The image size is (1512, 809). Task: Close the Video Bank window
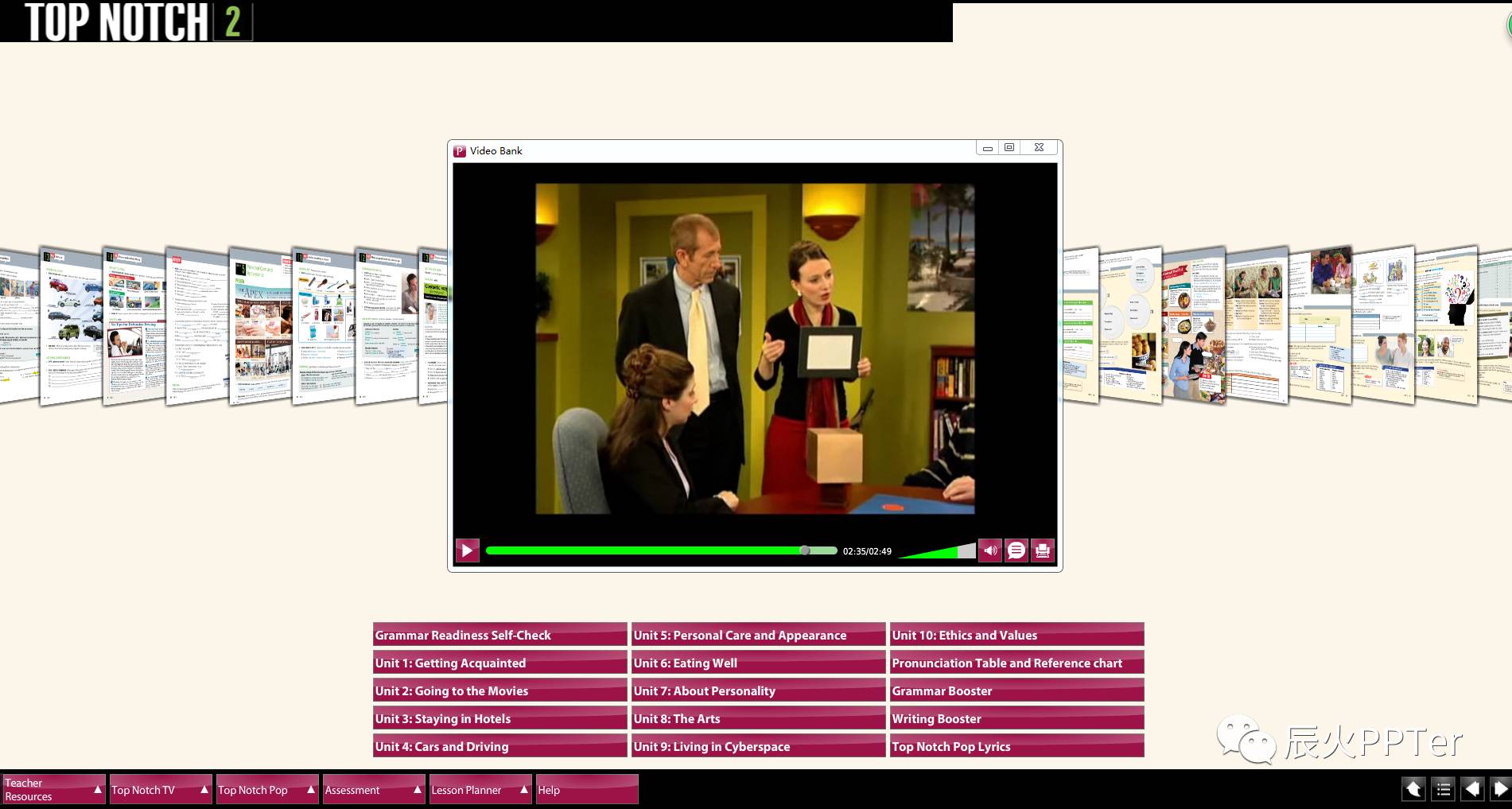pos(1039,148)
